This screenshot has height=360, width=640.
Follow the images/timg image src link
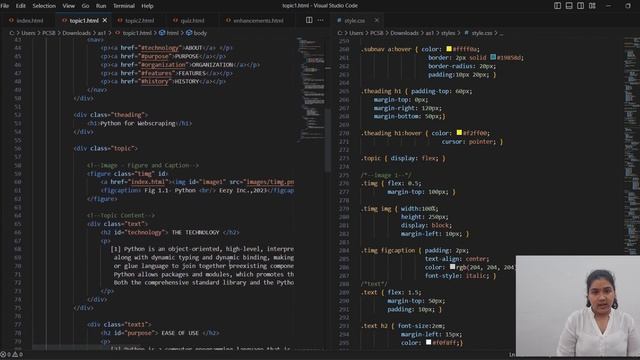[270, 182]
